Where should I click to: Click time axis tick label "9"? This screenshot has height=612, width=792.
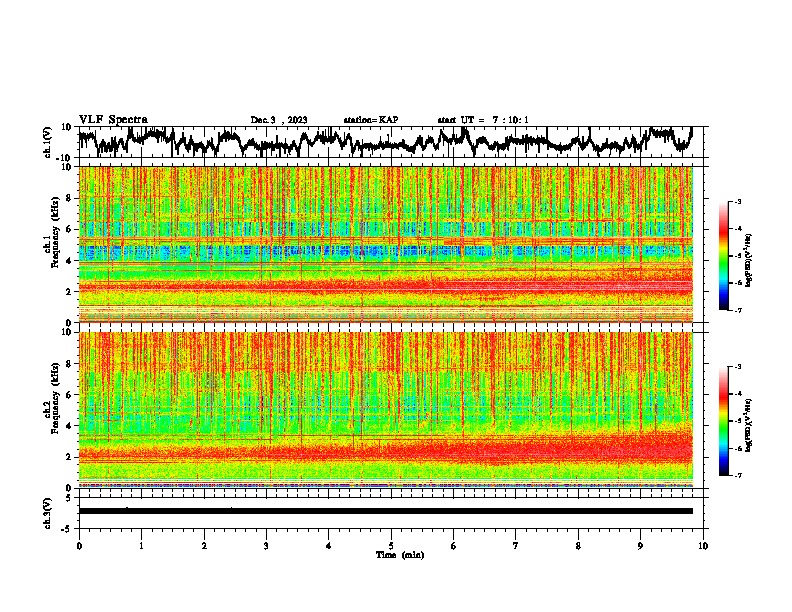640,546
